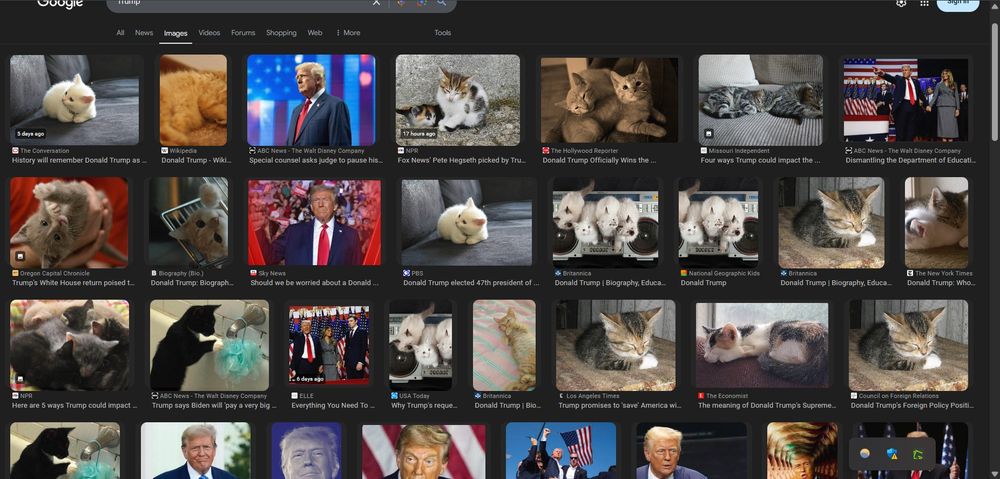This screenshot has height=479, width=1000.
Task: Open the orange kitten Wikipedia thumbnail
Action: click(x=193, y=100)
